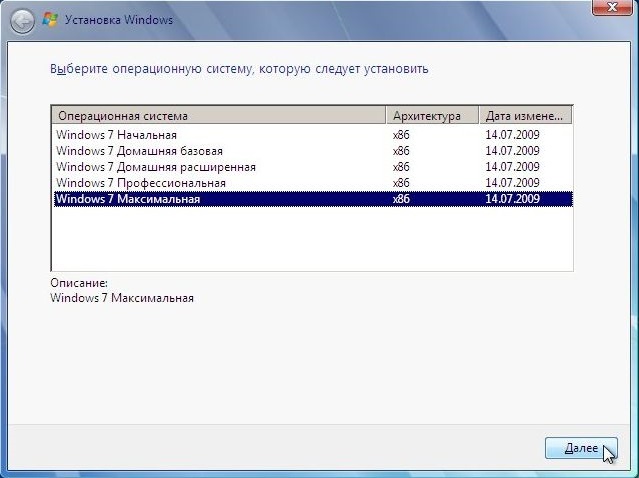Click date 14.07.2009 in Домашняя базовая row

pyautogui.click(x=512, y=151)
